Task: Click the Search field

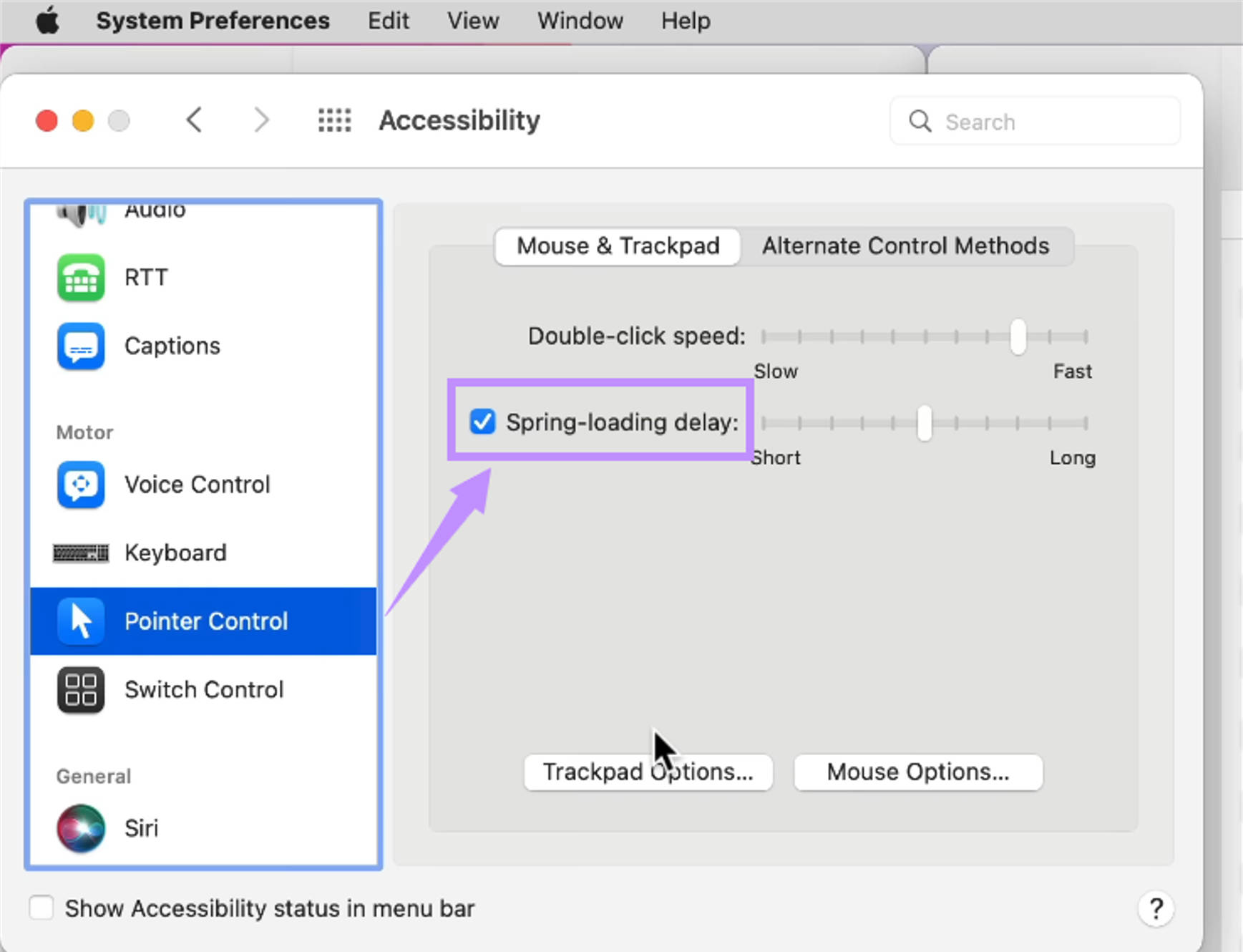Action: coord(1035,122)
